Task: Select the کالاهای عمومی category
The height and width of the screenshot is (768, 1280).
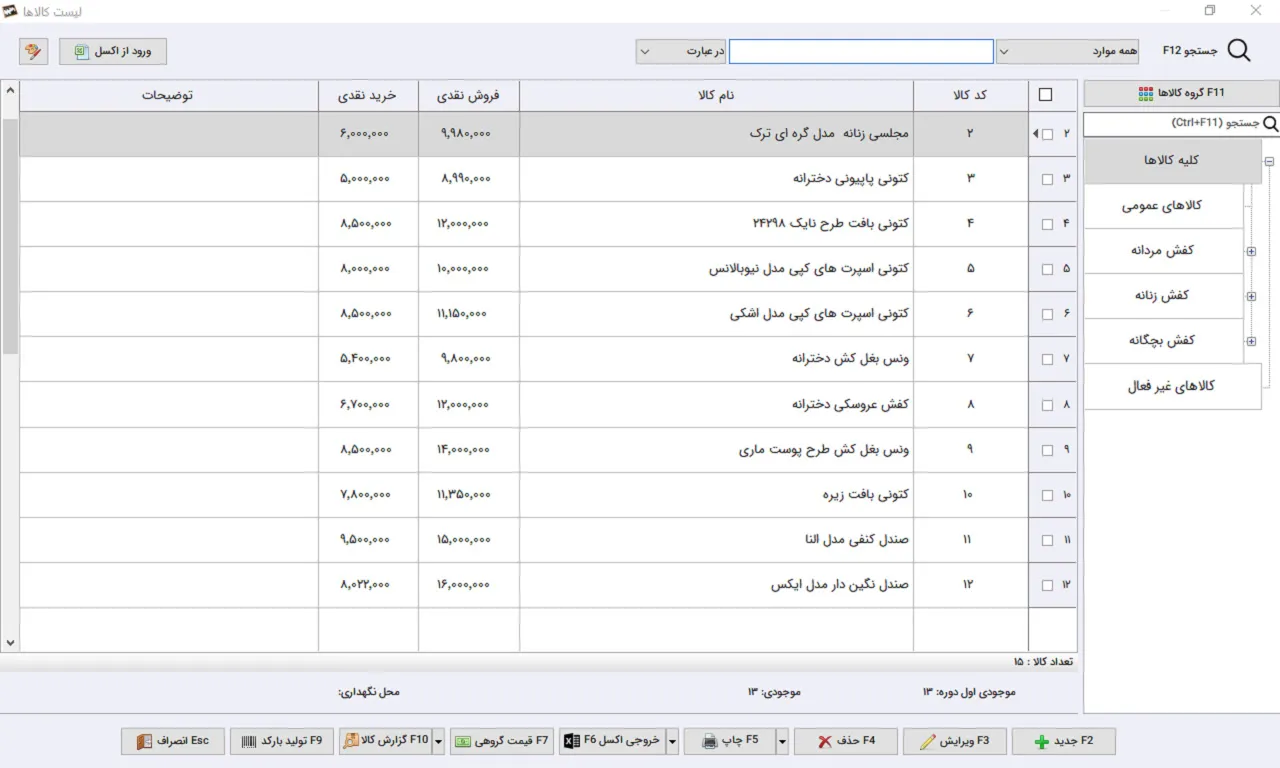Action: tap(1164, 206)
